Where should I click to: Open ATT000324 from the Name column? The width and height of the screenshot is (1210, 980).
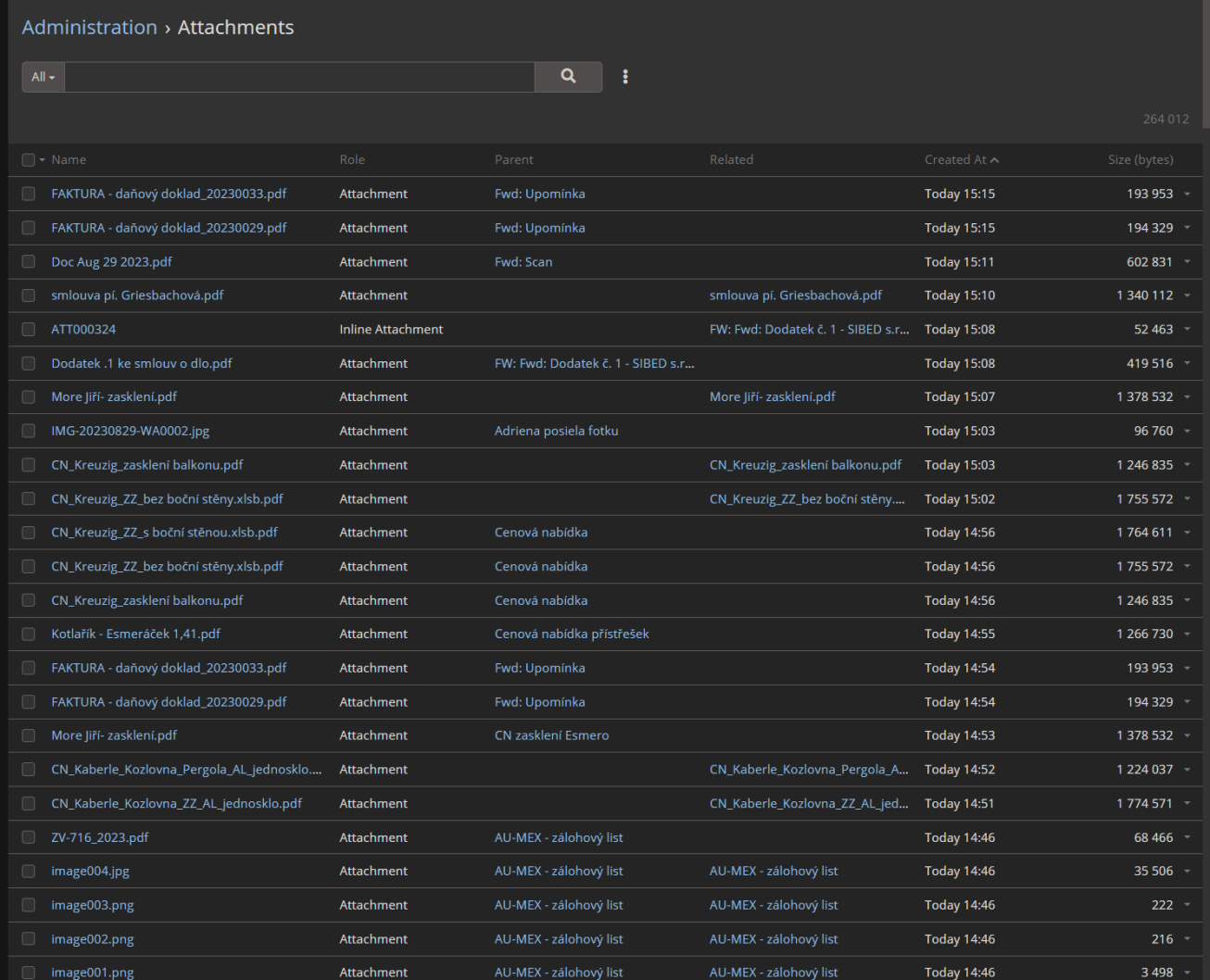click(83, 330)
